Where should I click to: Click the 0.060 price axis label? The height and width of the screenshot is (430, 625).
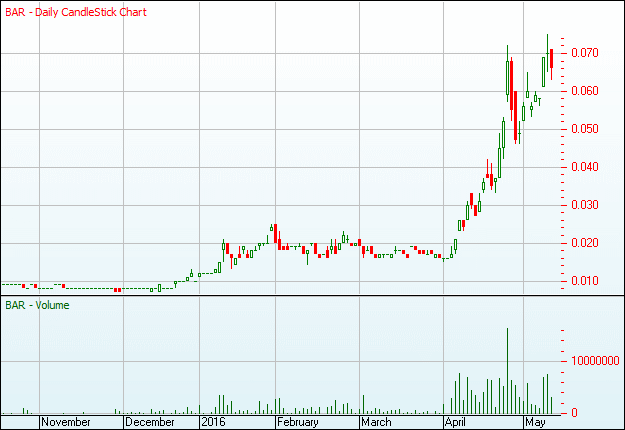[x=585, y=91]
